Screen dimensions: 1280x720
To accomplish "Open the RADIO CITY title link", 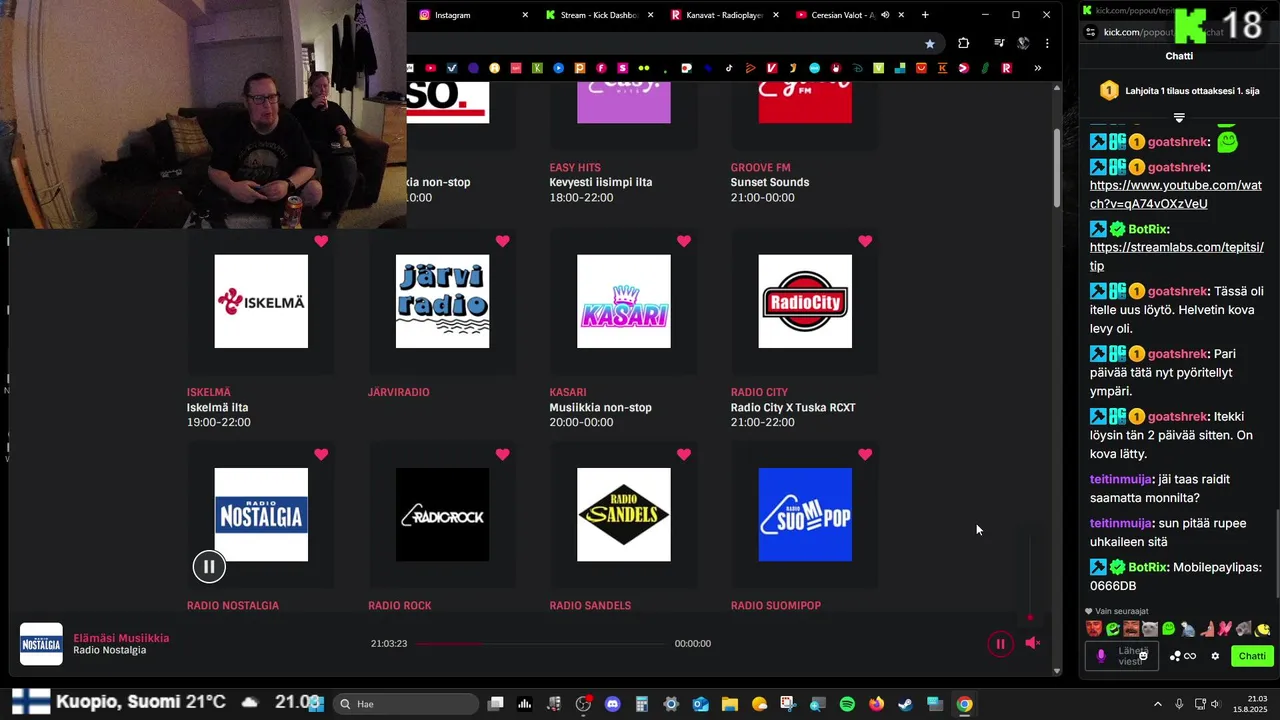I will point(759,392).
